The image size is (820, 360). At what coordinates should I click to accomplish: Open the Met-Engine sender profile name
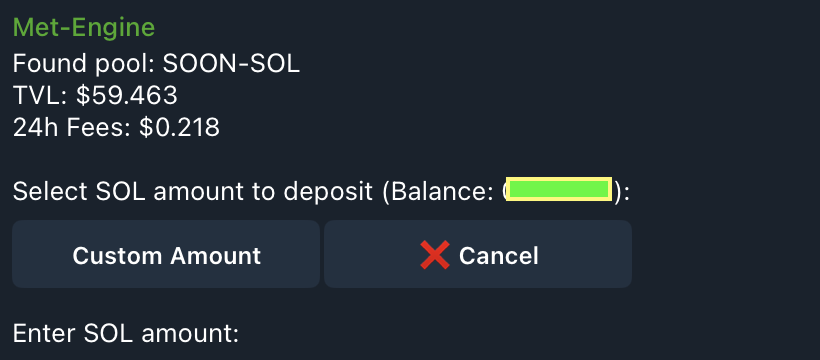point(84,27)
